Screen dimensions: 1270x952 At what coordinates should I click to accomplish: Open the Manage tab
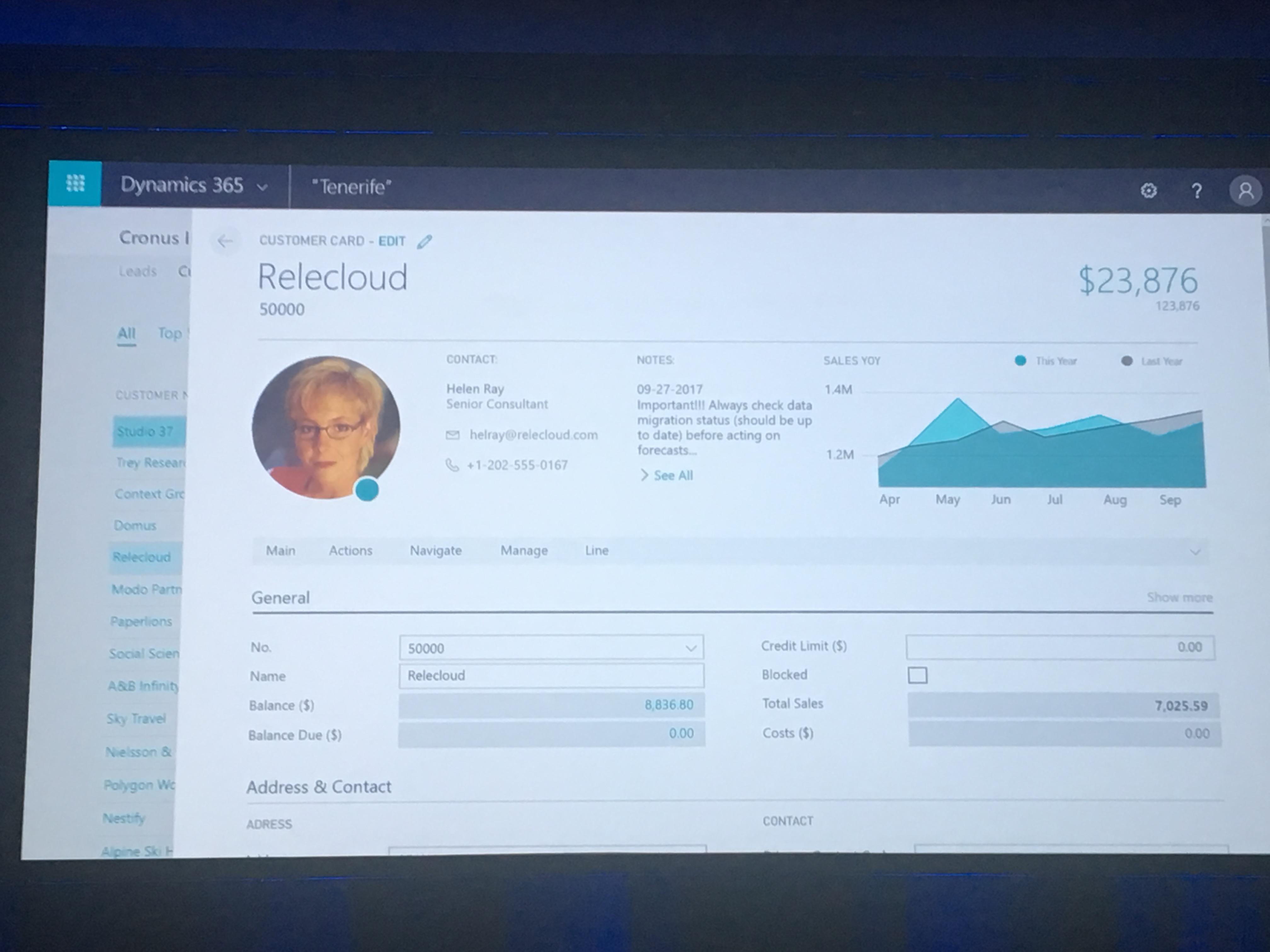tap(523, 550)
